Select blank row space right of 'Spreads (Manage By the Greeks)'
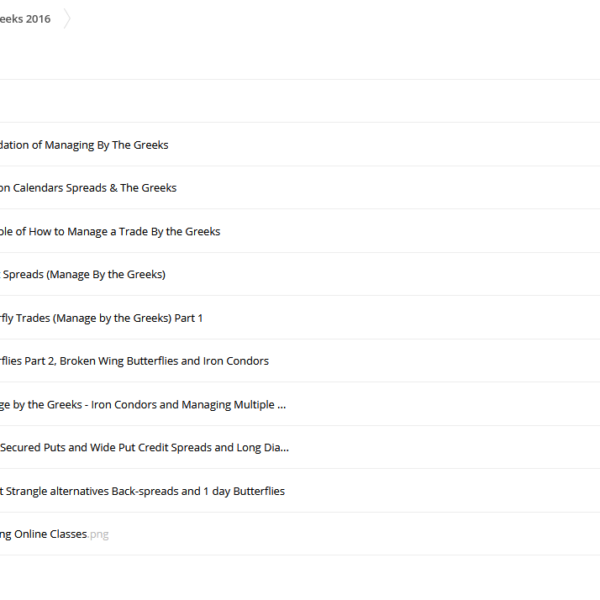 coord(383,274)
